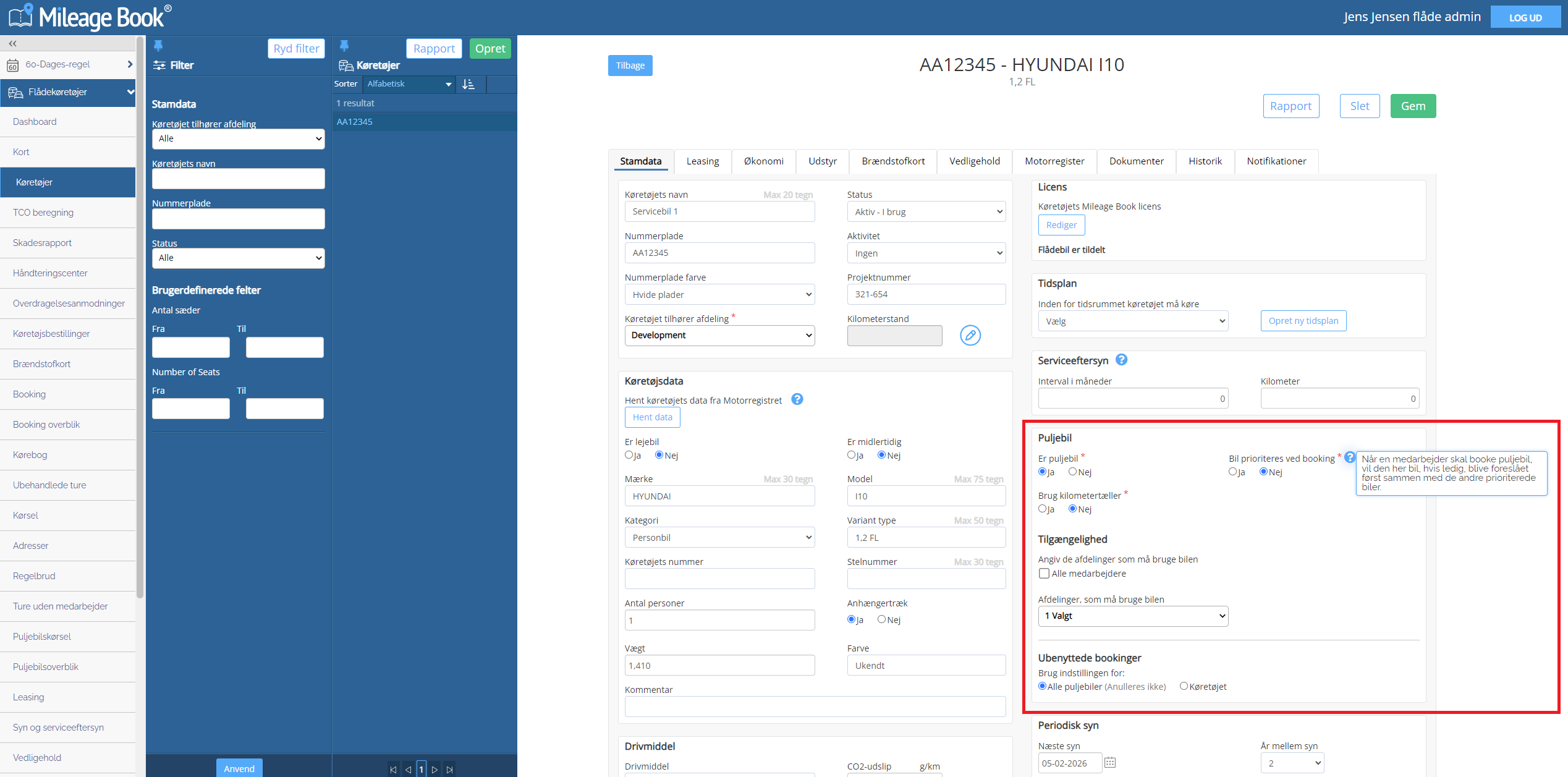Go to first page of results

click(393, 770)
